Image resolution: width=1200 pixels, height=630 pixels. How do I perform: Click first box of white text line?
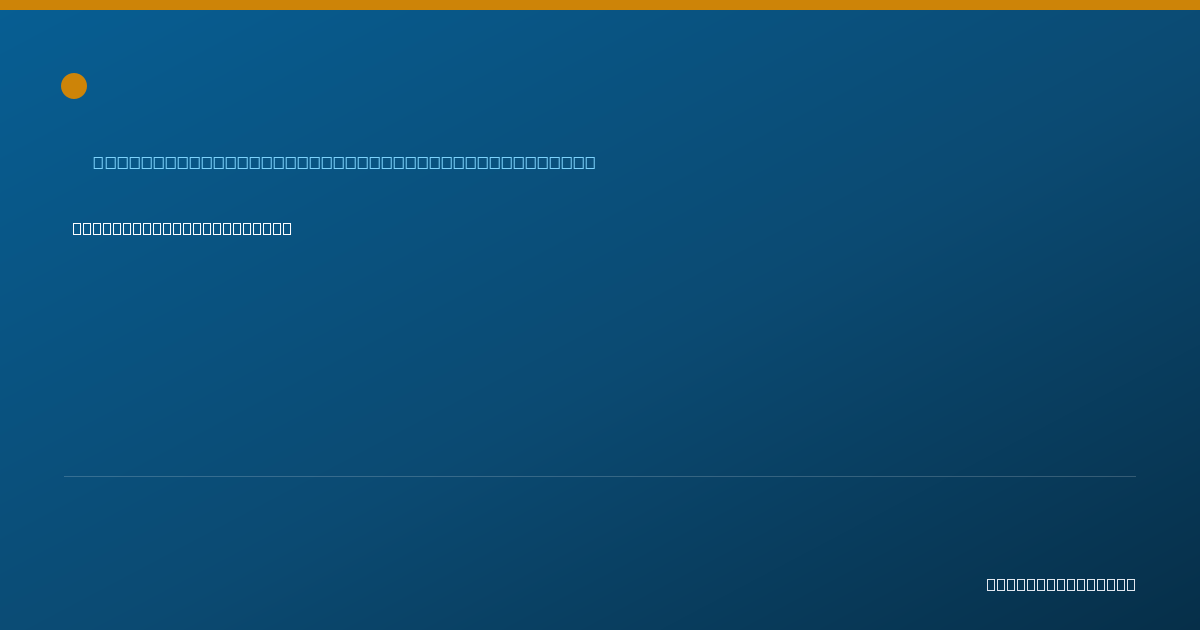tap(77, 228)
